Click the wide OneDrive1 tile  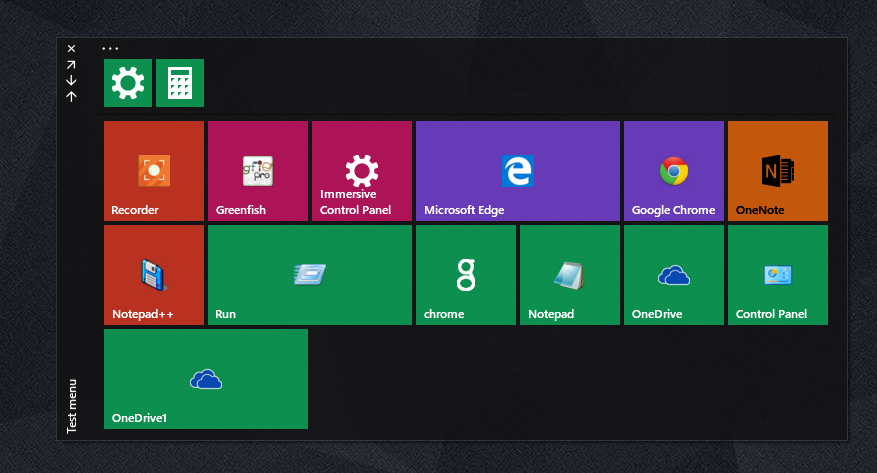click(x=206, y=379)
